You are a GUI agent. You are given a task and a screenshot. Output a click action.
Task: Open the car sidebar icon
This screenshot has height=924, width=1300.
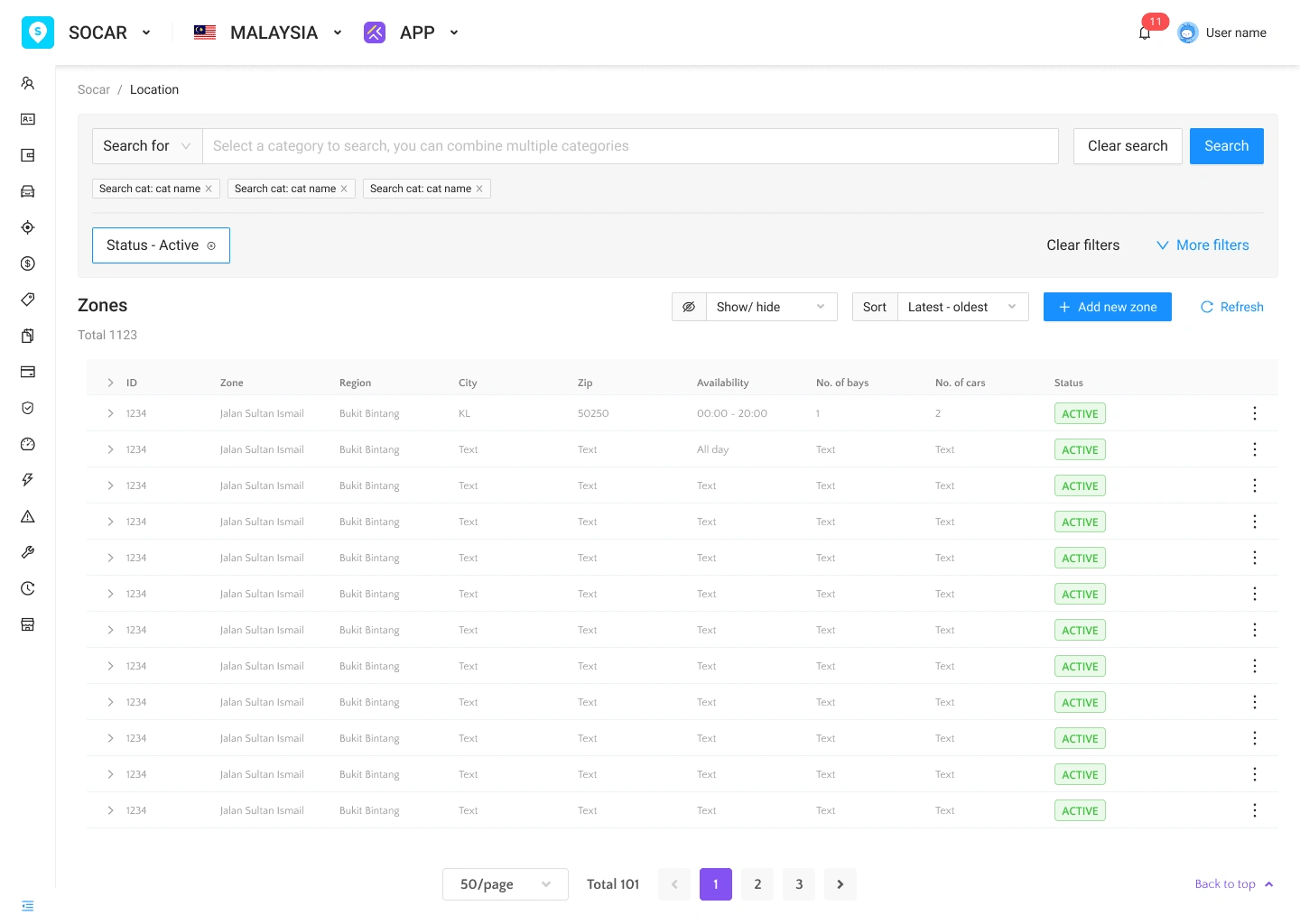28,191
